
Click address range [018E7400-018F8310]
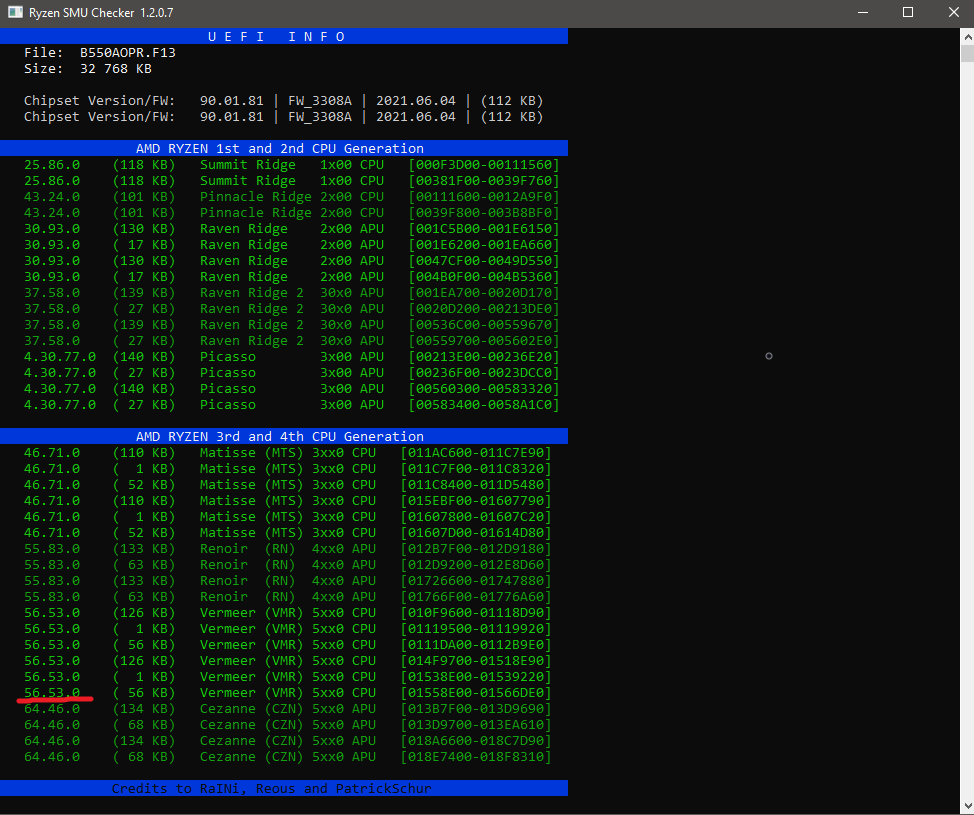click(x=476, y=757)
